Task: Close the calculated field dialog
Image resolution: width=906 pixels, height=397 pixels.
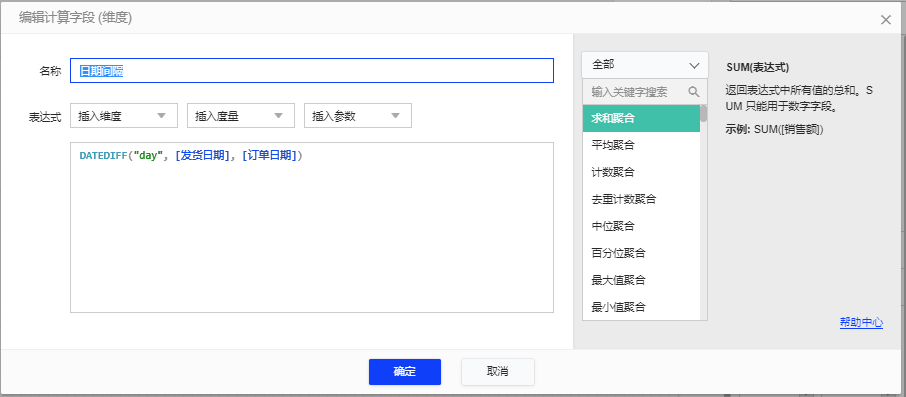Action: (885, 20)
